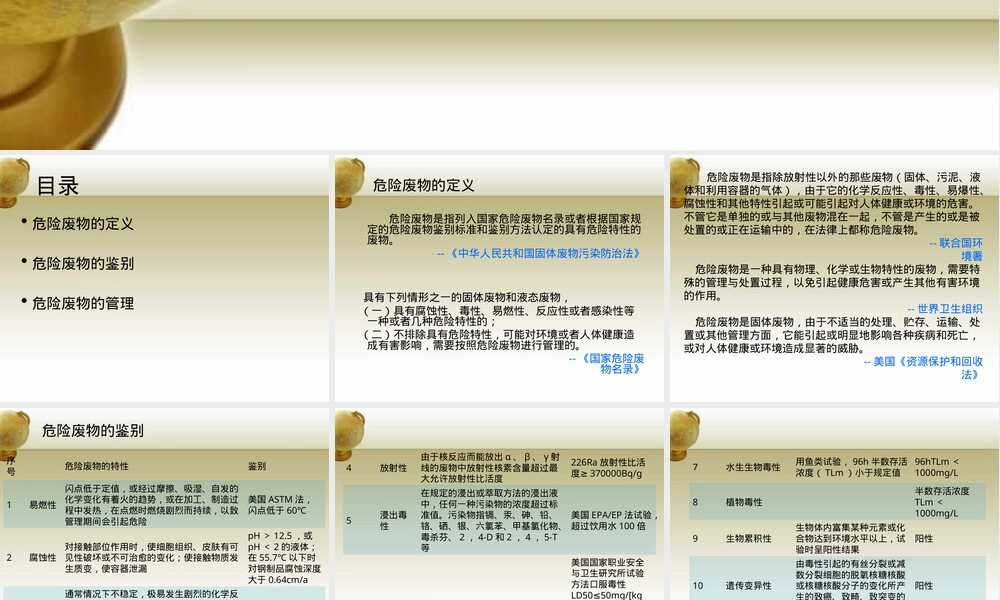Click the 生物累积性 table cell
Screen dimensions: 1000x600
tap(749, 539)
